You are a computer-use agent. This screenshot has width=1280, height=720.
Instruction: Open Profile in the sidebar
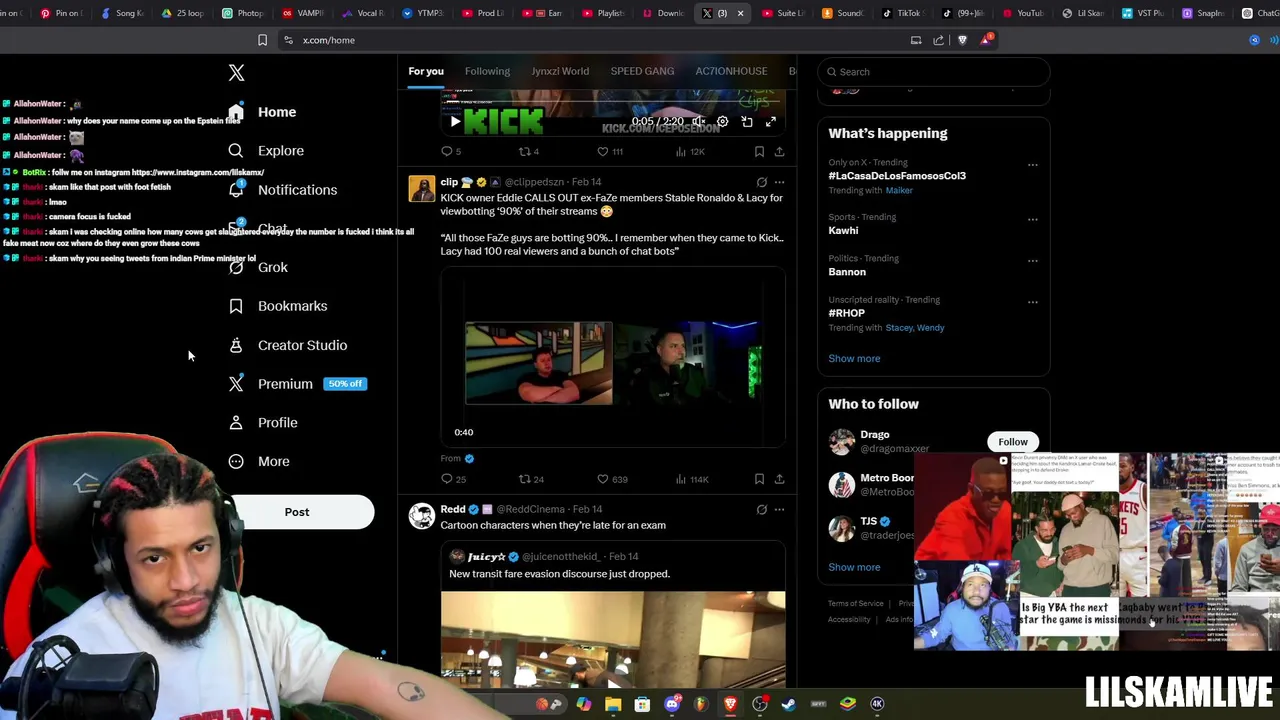click(263, 423)
